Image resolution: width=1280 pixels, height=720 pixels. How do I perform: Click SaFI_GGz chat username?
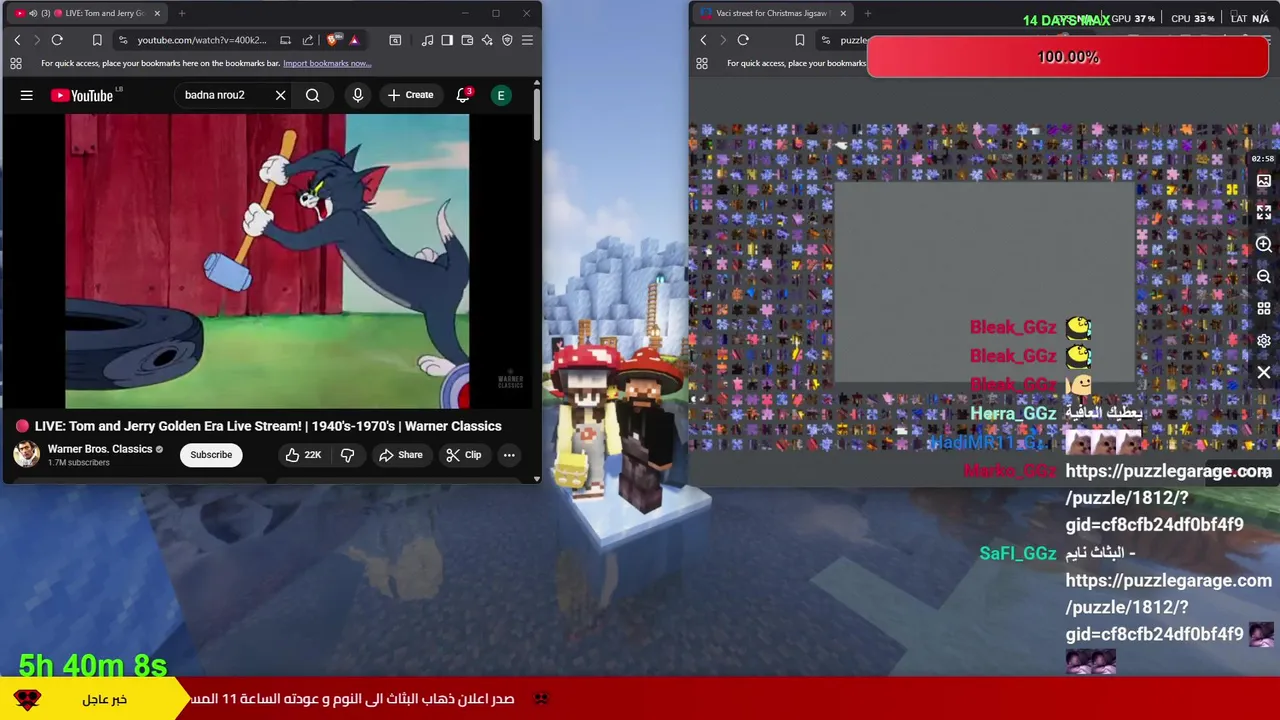point(1018,553)
